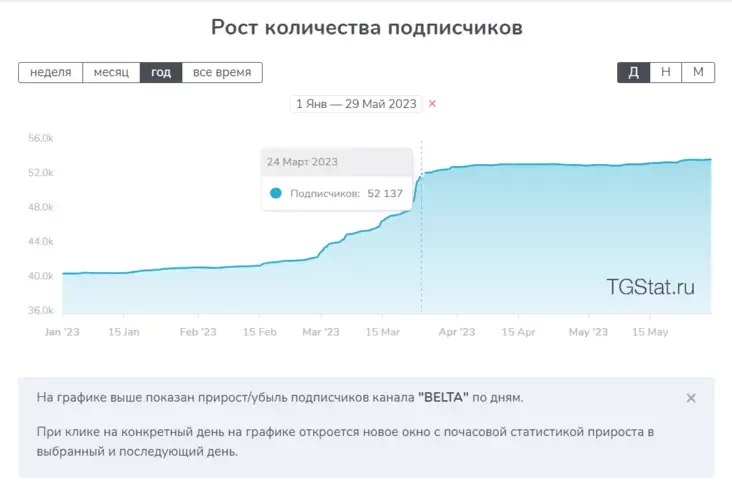Click the 'Рост количества подписчиков' heading
Image resolution: width=732 pixels, height=482 pixels.
tap(366, 27)
